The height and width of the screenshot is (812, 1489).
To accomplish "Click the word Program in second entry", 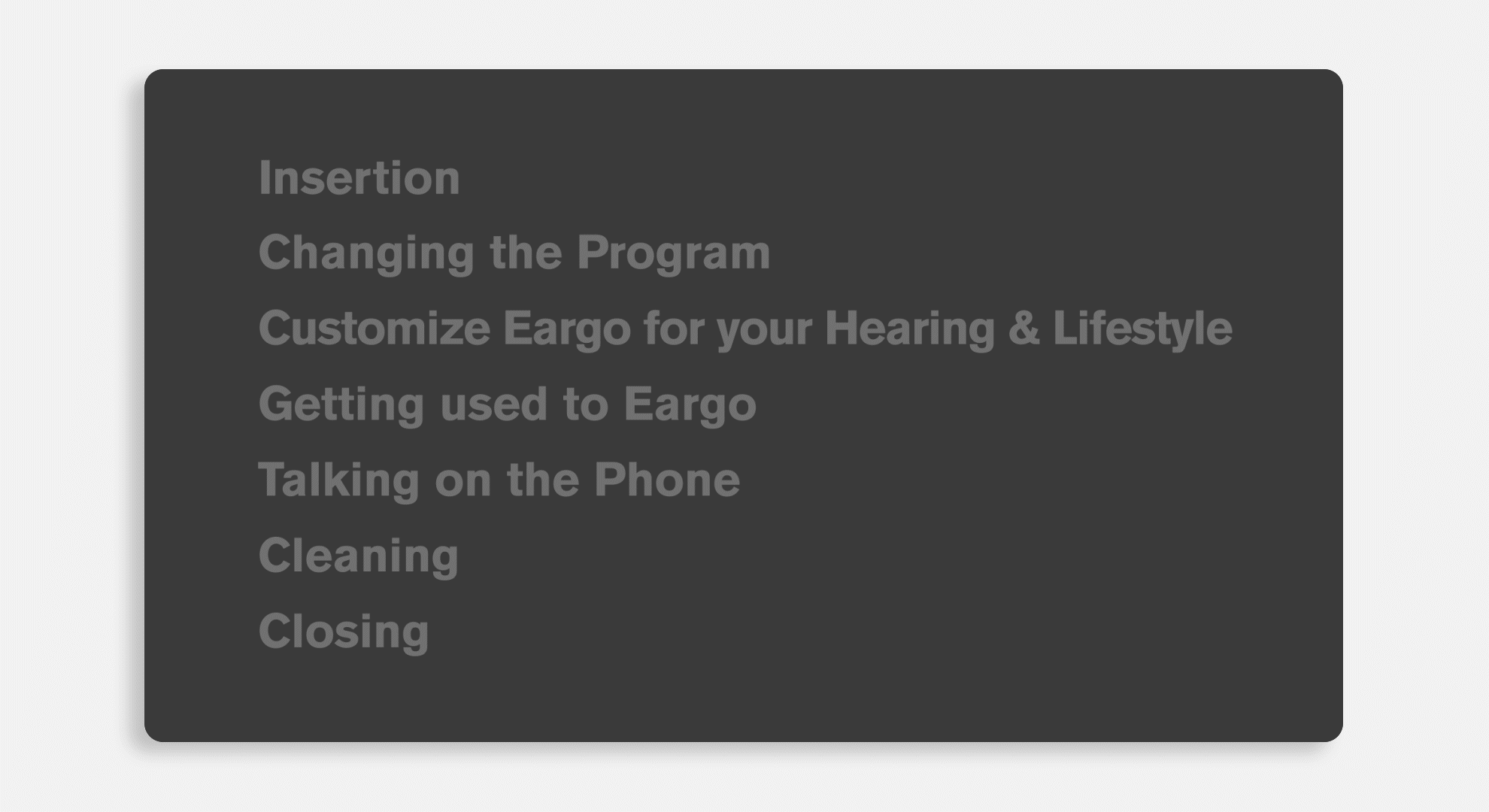I will [x=674, y=254].
